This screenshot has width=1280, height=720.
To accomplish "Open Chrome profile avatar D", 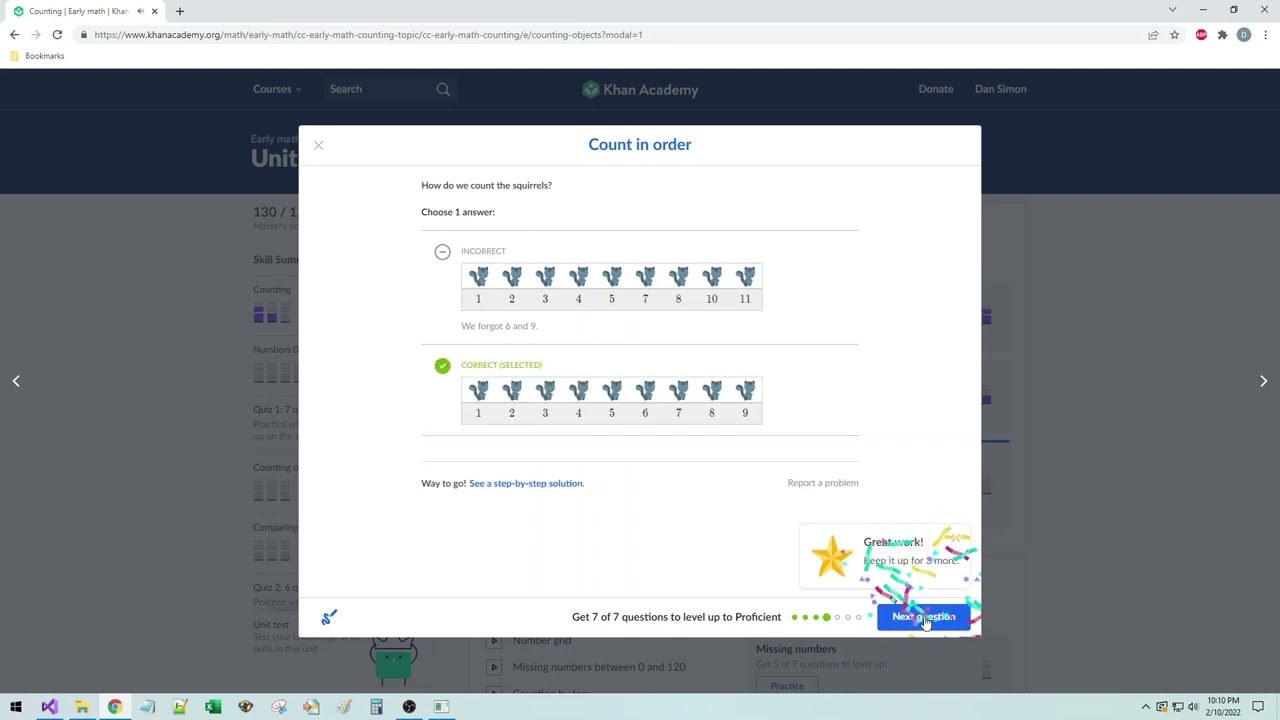I will (1244, 35).
